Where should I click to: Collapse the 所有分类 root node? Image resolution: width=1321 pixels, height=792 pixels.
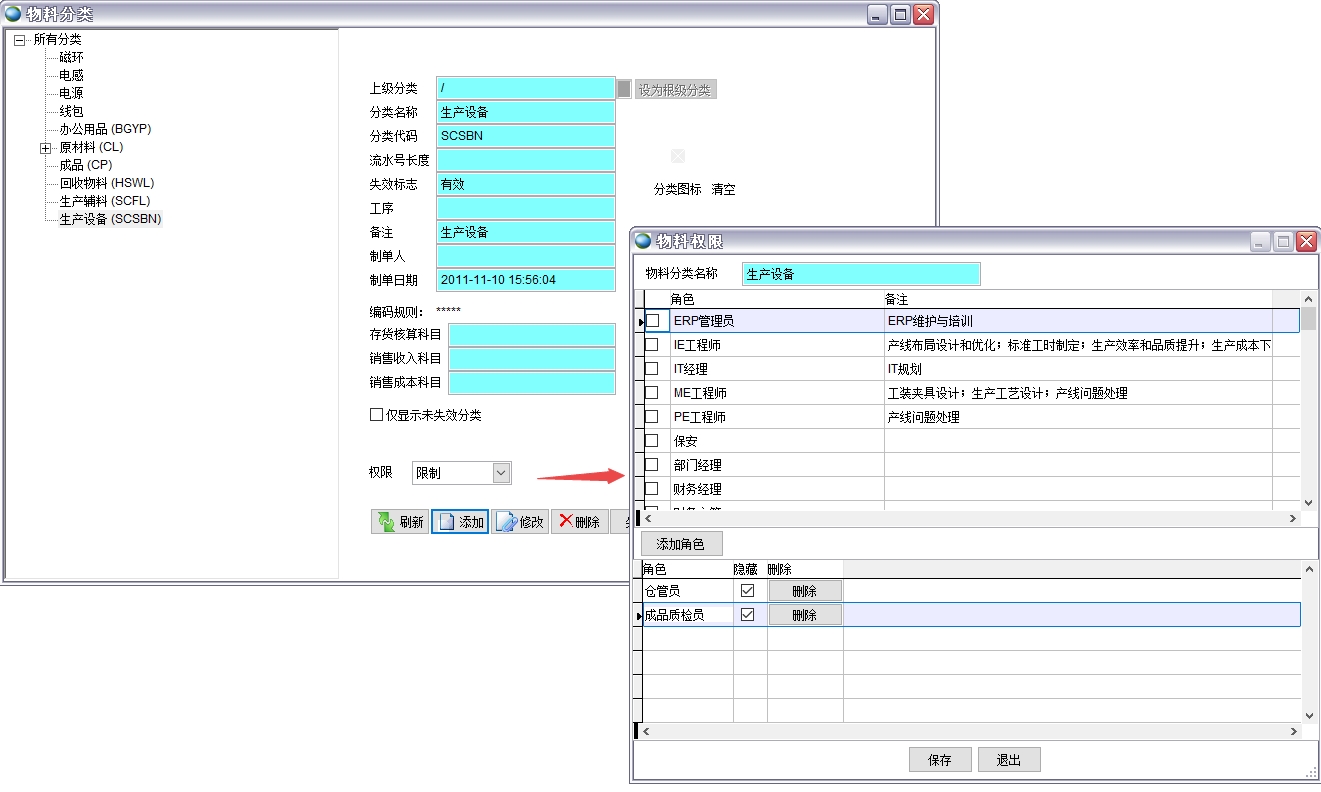19,40
